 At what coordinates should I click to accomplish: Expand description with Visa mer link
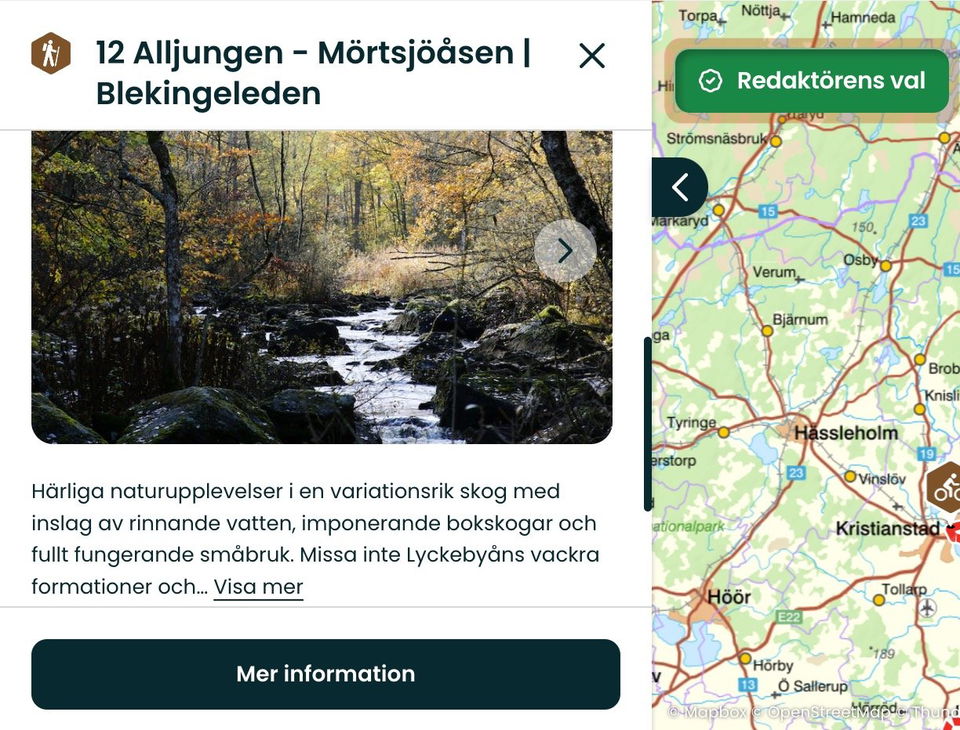tap(258, 587)
